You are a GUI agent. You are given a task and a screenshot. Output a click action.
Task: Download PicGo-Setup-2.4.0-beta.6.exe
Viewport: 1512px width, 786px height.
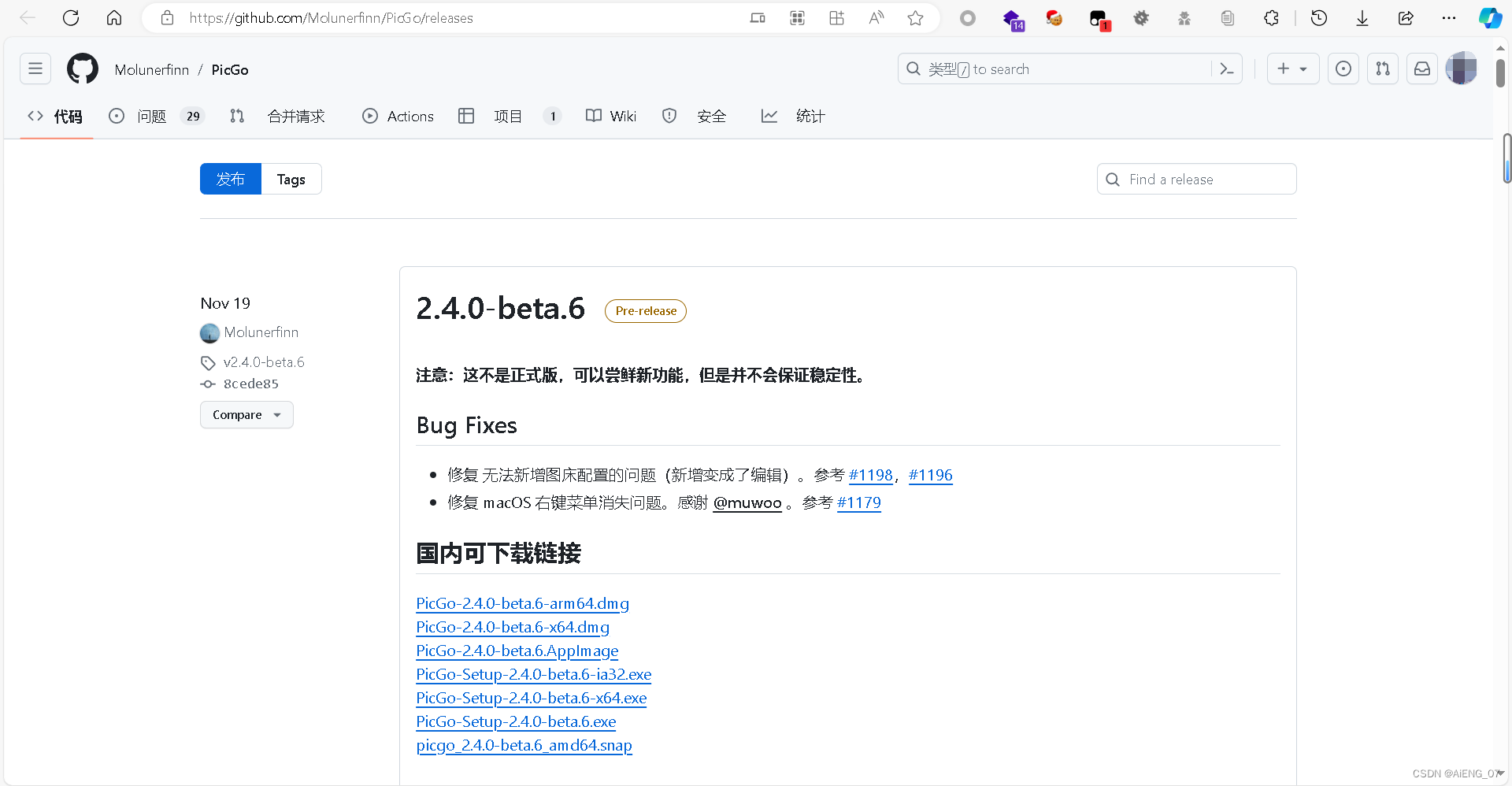[516, 721]
